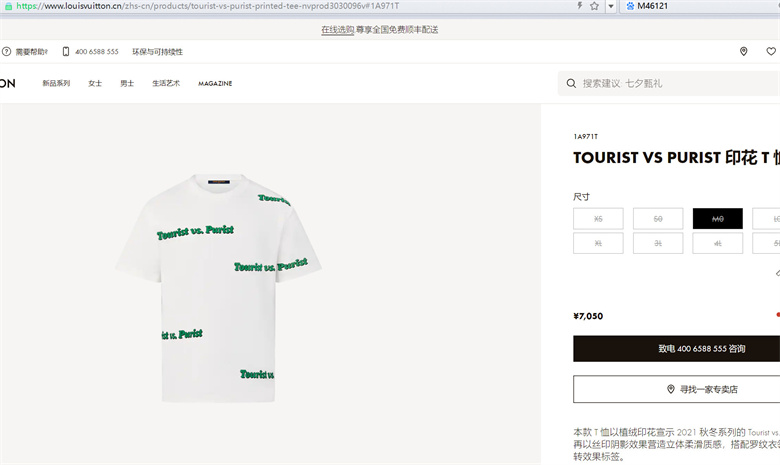
Task: Click the Tourist vs Purist T-shirt image
Action: 218,287
